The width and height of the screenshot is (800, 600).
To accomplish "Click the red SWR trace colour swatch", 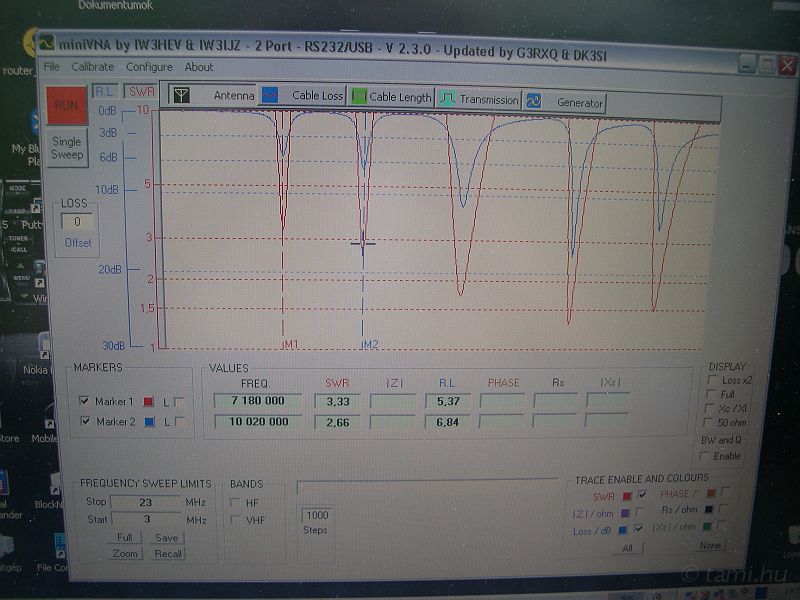I will (626, 495).
